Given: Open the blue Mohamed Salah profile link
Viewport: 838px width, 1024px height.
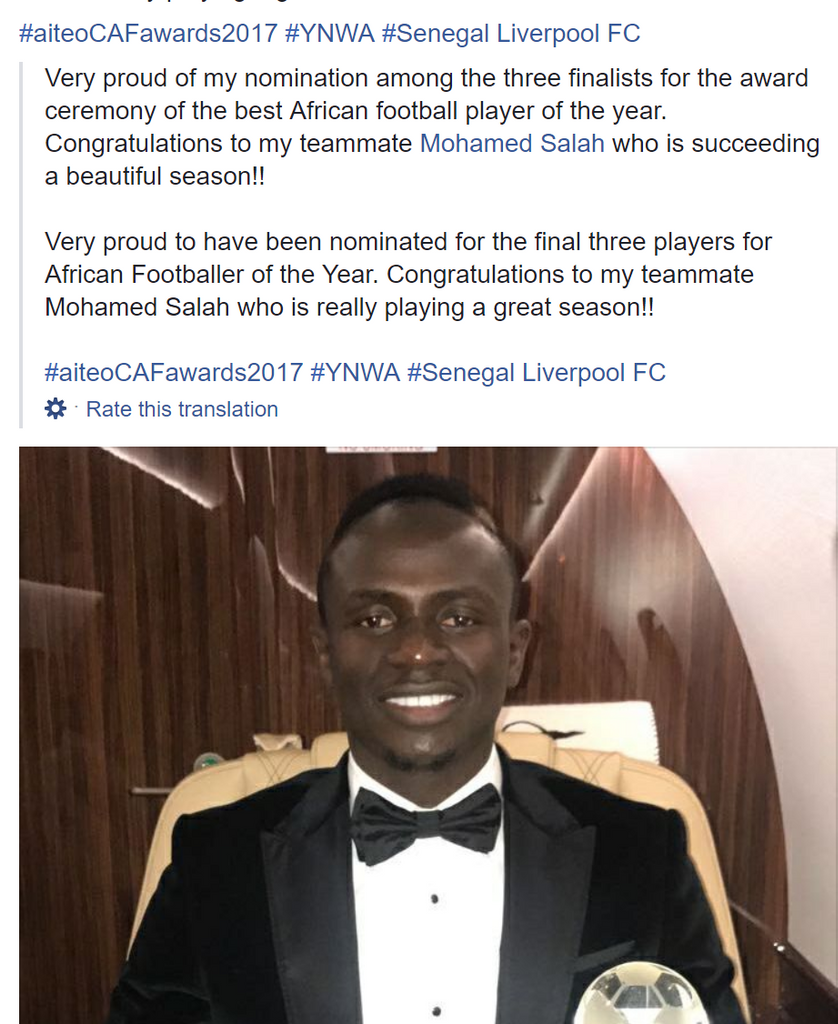Looking at the screenshot, I should tap(512, 143).
